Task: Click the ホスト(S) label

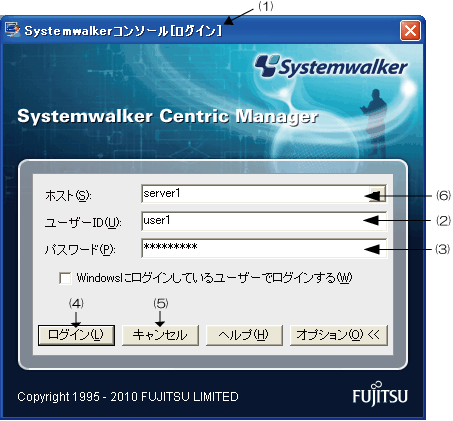Action: [68, 195]
